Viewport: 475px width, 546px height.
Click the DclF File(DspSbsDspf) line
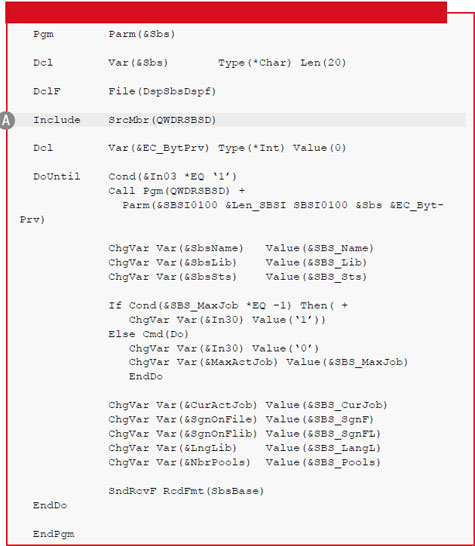coord(125,91)
